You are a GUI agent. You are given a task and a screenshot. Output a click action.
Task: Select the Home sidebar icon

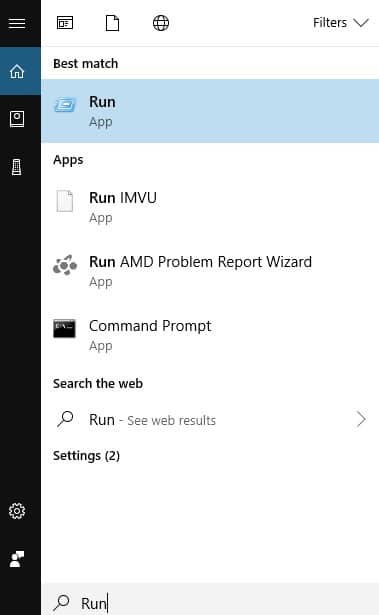pos(17,71)
